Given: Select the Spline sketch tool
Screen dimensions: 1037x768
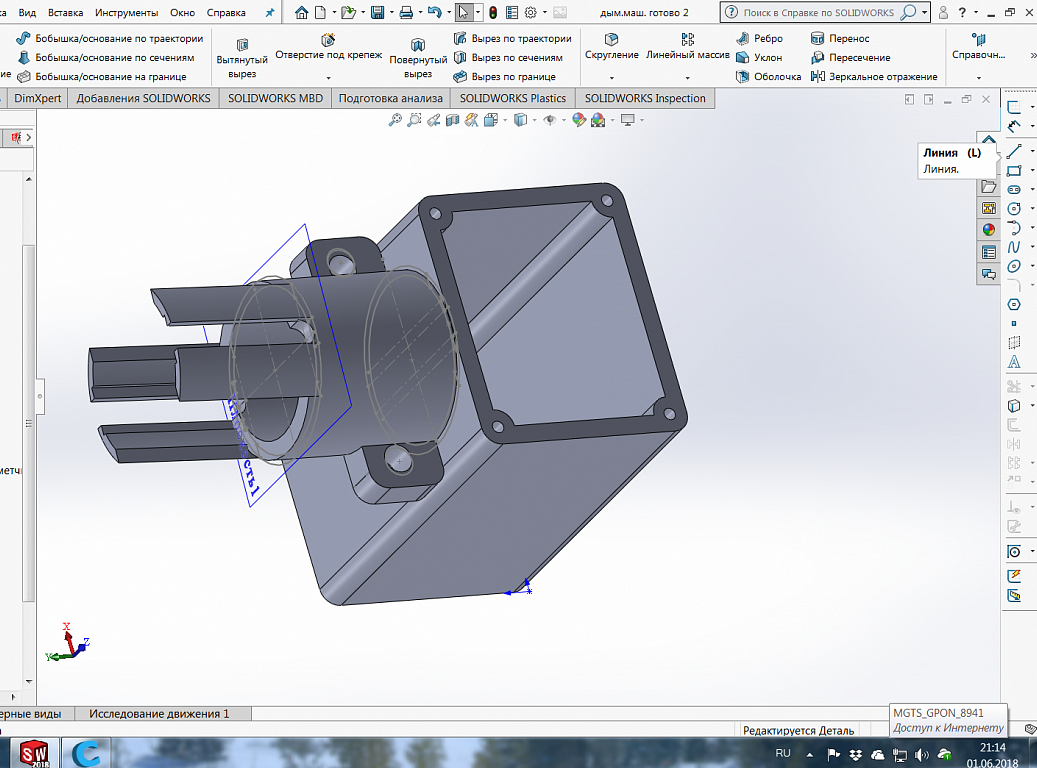Looking at the screenshot, I should tap(1014, 247).
